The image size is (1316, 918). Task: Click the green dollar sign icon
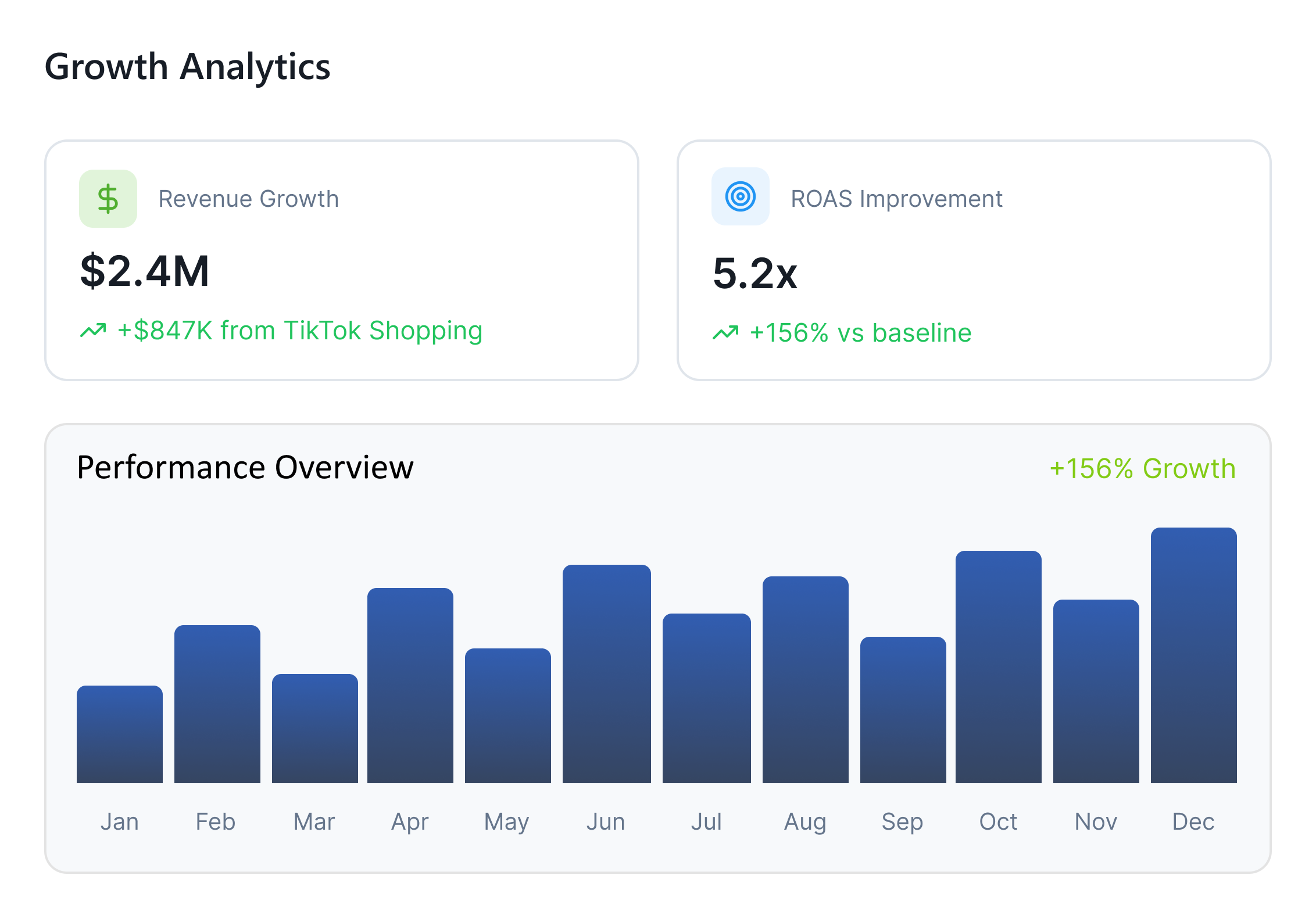tap(108, 199)
